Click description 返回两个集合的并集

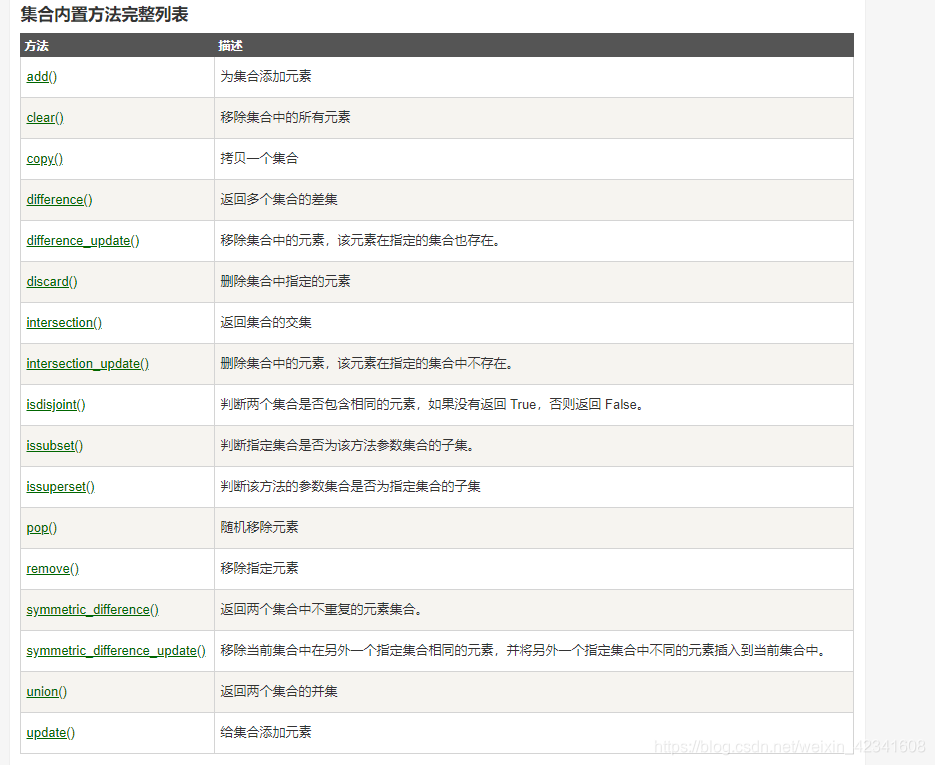coord(279,692)
